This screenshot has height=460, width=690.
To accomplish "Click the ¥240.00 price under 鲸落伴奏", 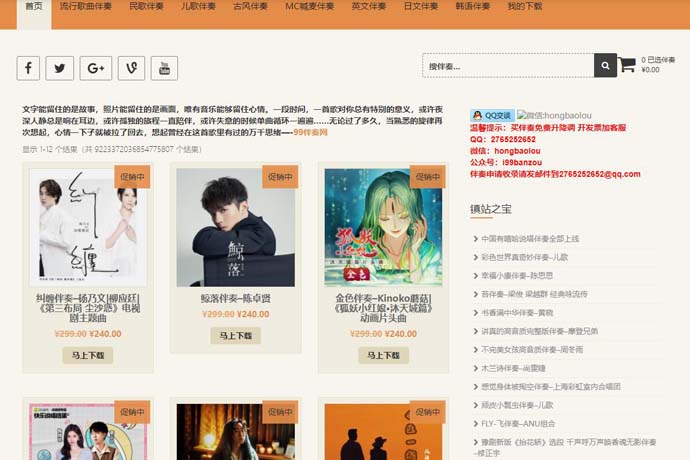I will click(x=253, y=314).
